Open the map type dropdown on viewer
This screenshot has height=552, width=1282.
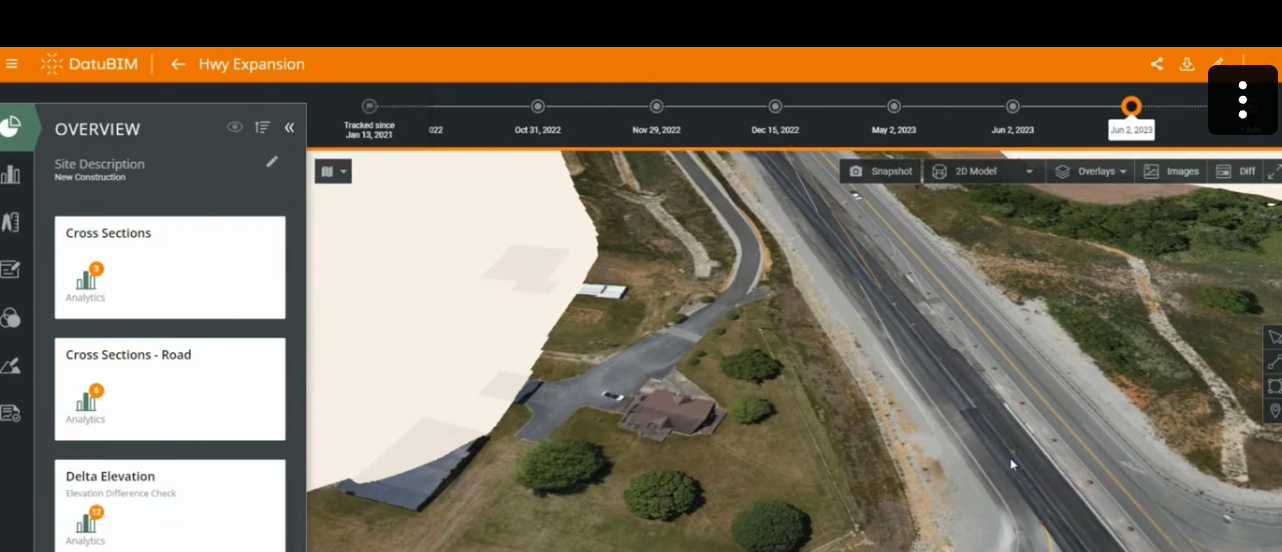[333, 171]
